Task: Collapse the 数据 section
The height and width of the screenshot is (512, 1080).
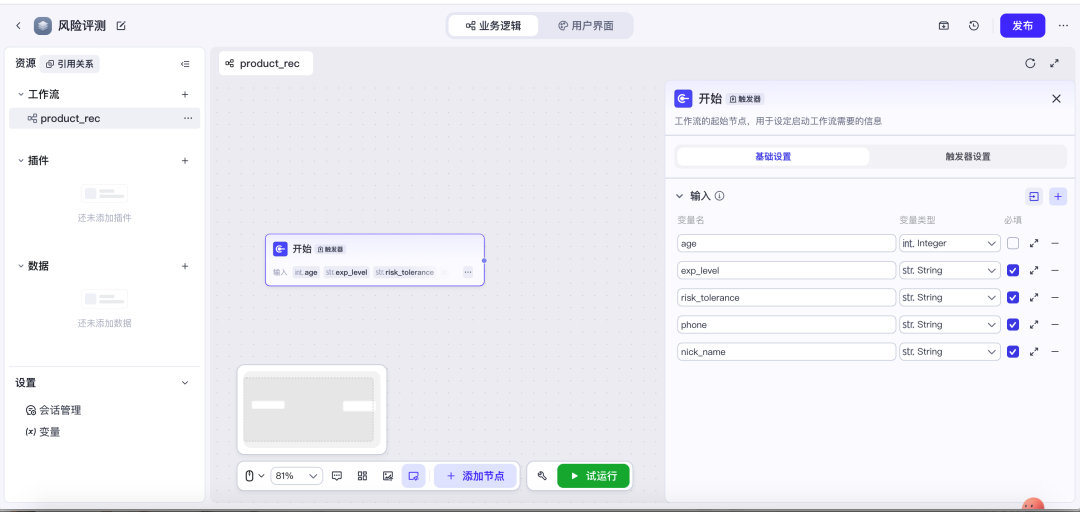Action: click(x=21, y=266)
